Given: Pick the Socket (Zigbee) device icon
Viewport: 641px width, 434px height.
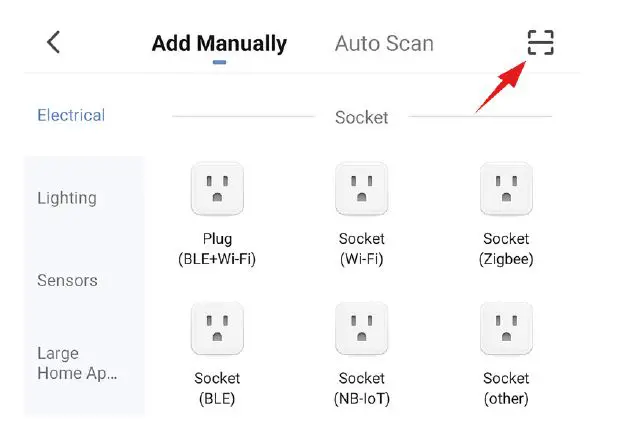Looking at the screenshot, I should (x=506, y=188).
